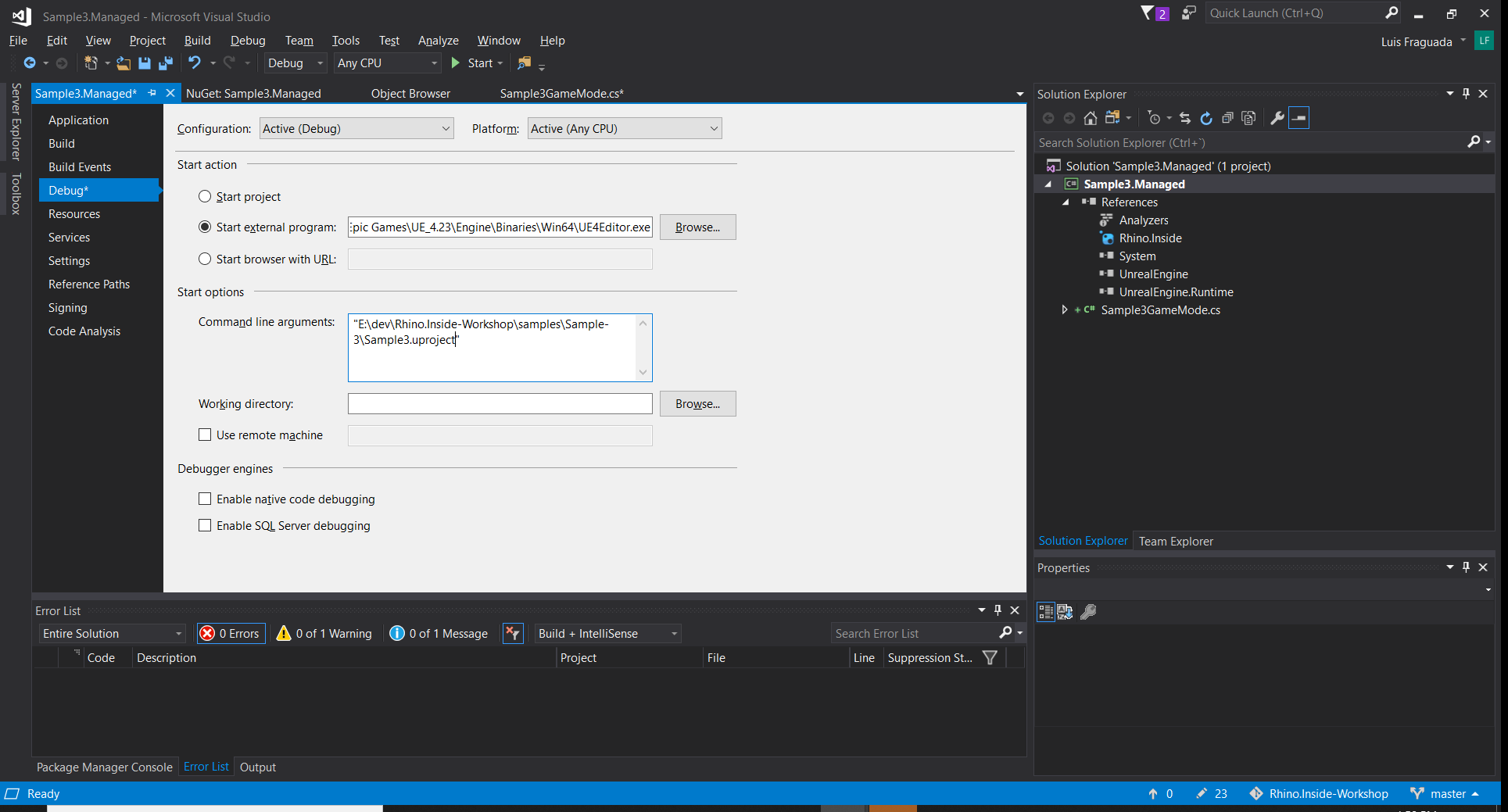Toggle the 0 of 1 Message filter

[x=439, y=633]
